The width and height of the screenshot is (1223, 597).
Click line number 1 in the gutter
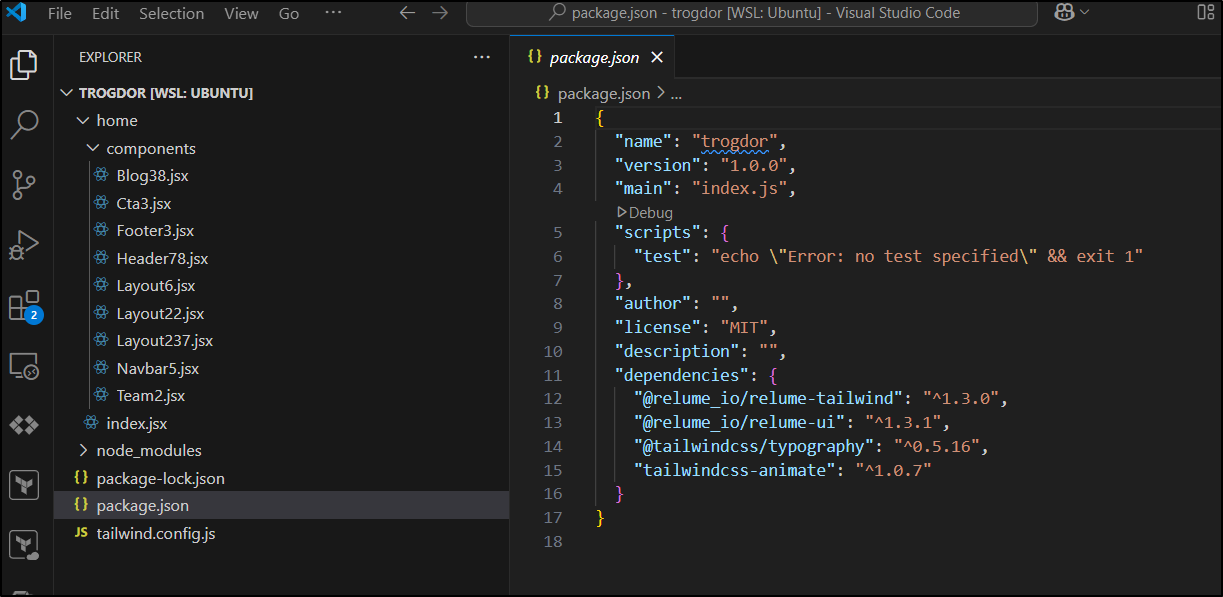(x=558, y=118)
